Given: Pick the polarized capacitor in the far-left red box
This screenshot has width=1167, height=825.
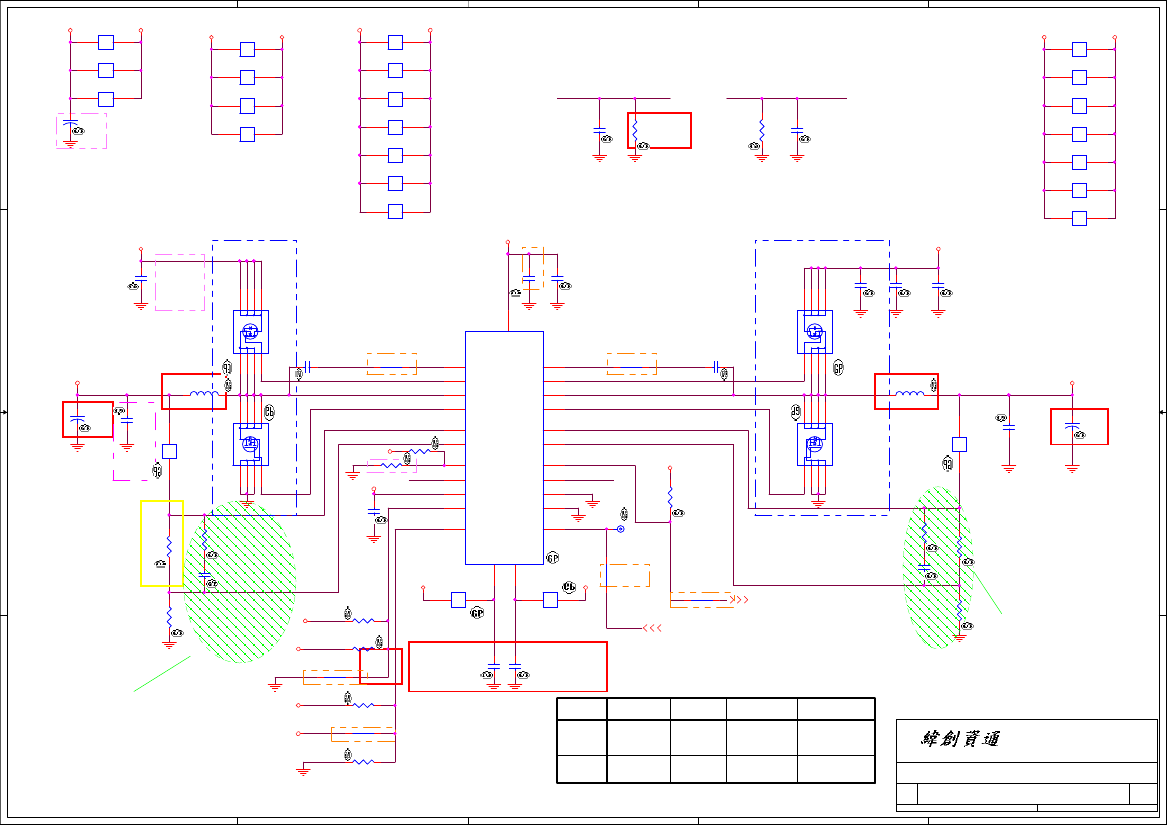Looking at the screenshot, I should click(77, 421).
